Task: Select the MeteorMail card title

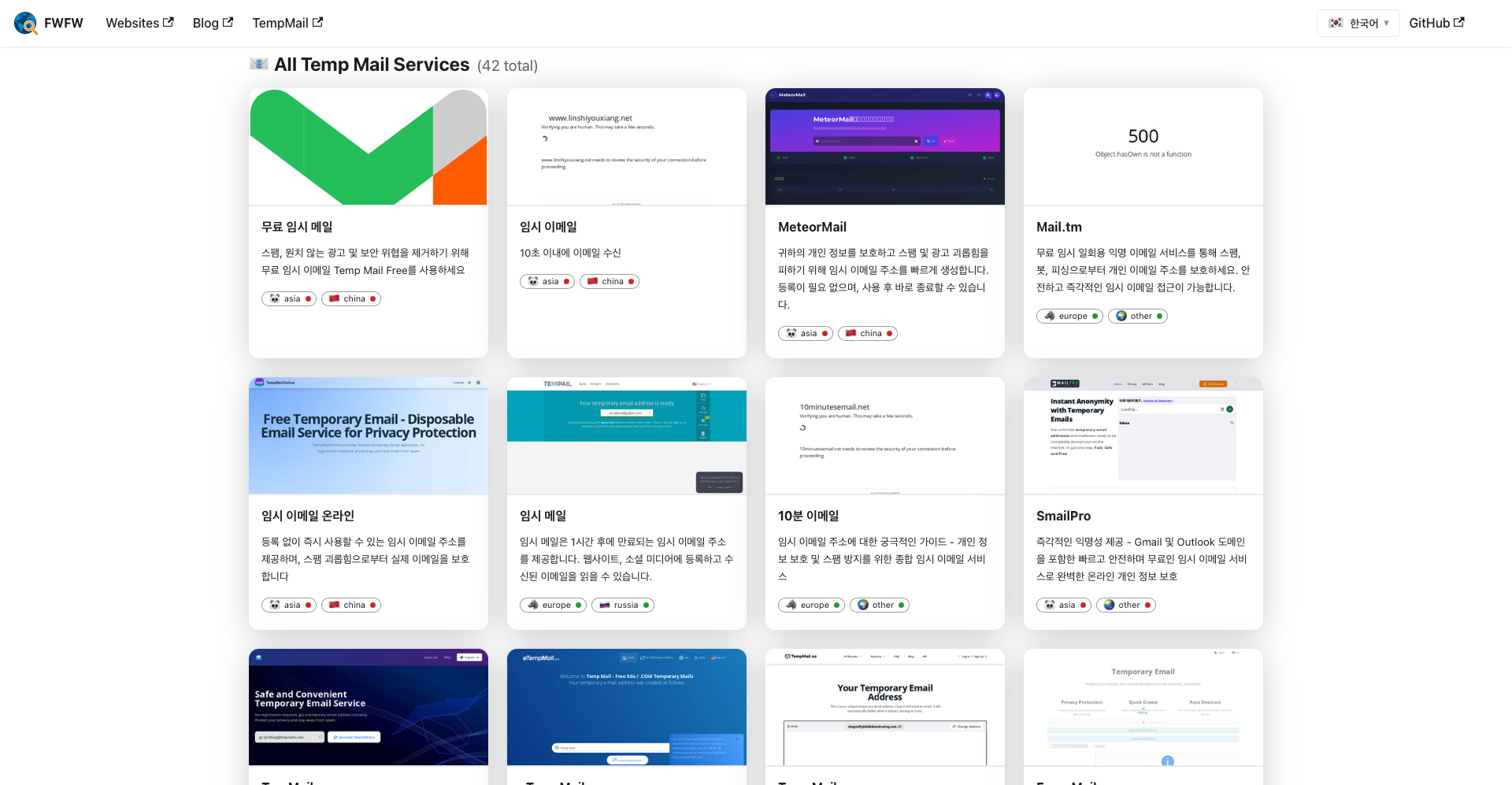Action: (812, 227)
